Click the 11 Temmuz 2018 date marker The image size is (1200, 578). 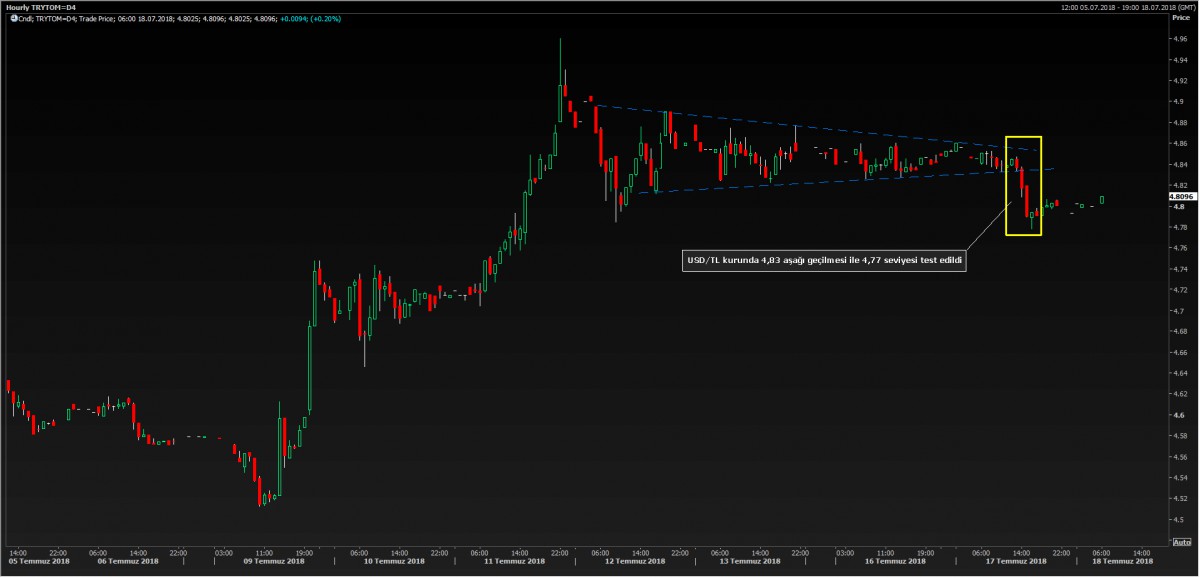[512, 562]
